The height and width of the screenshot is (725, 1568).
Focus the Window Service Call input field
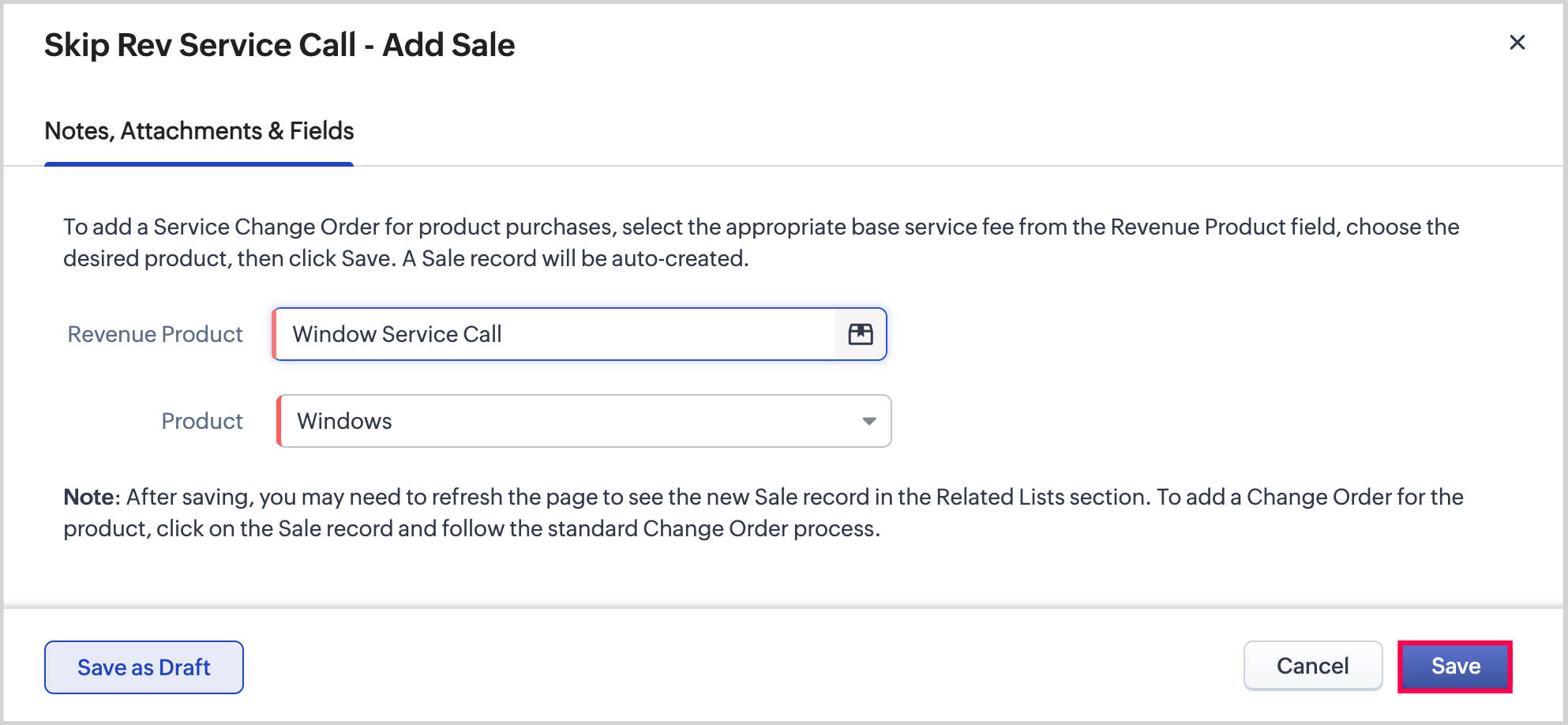coord(553,334)
